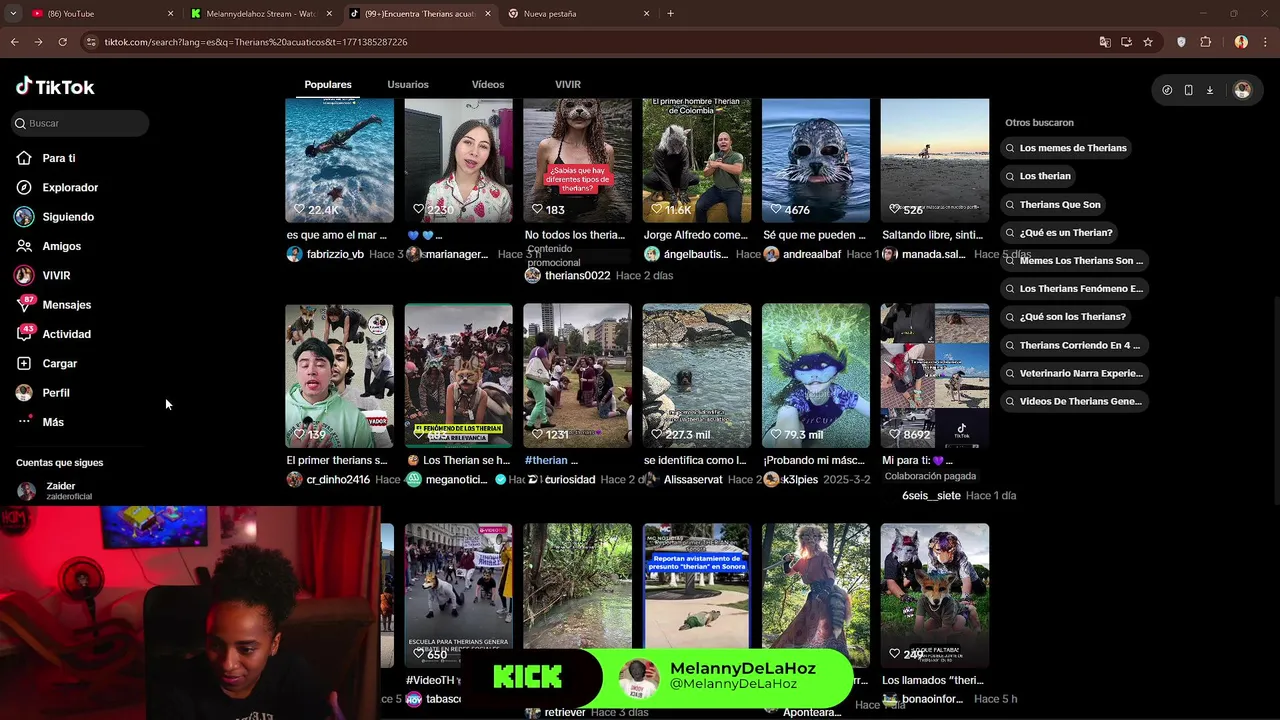Viewport: 1280px width, 720px height.
Task: Open the seal mask video with 4676 likes
Action: coord(816,160)
